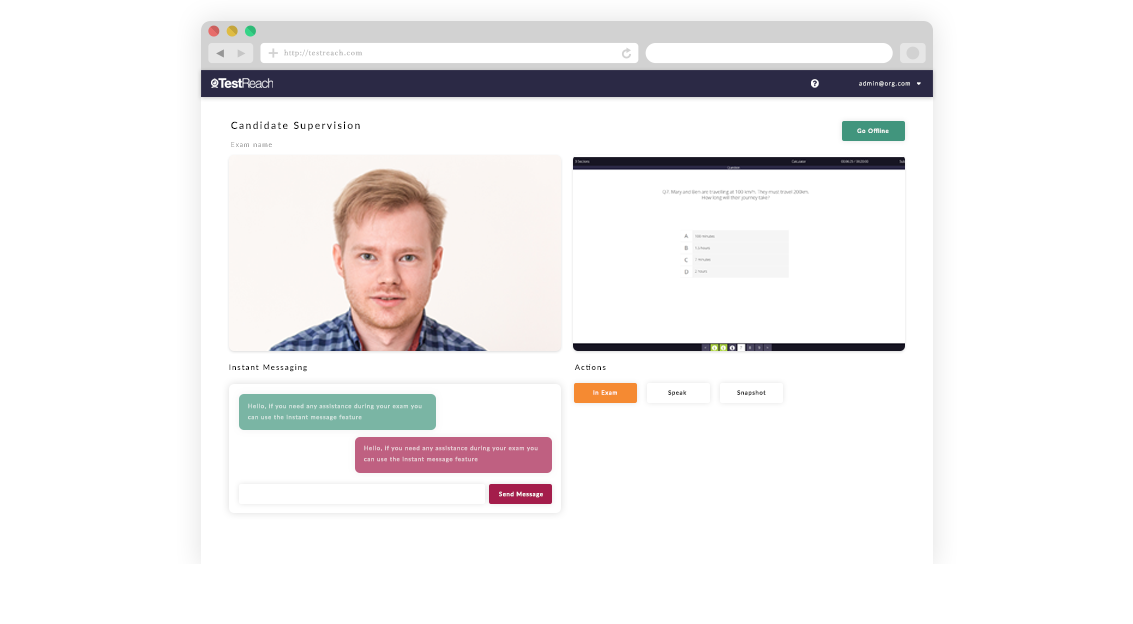
Task: Click the Instant Messaging heading
Action: tap(268, 368)
